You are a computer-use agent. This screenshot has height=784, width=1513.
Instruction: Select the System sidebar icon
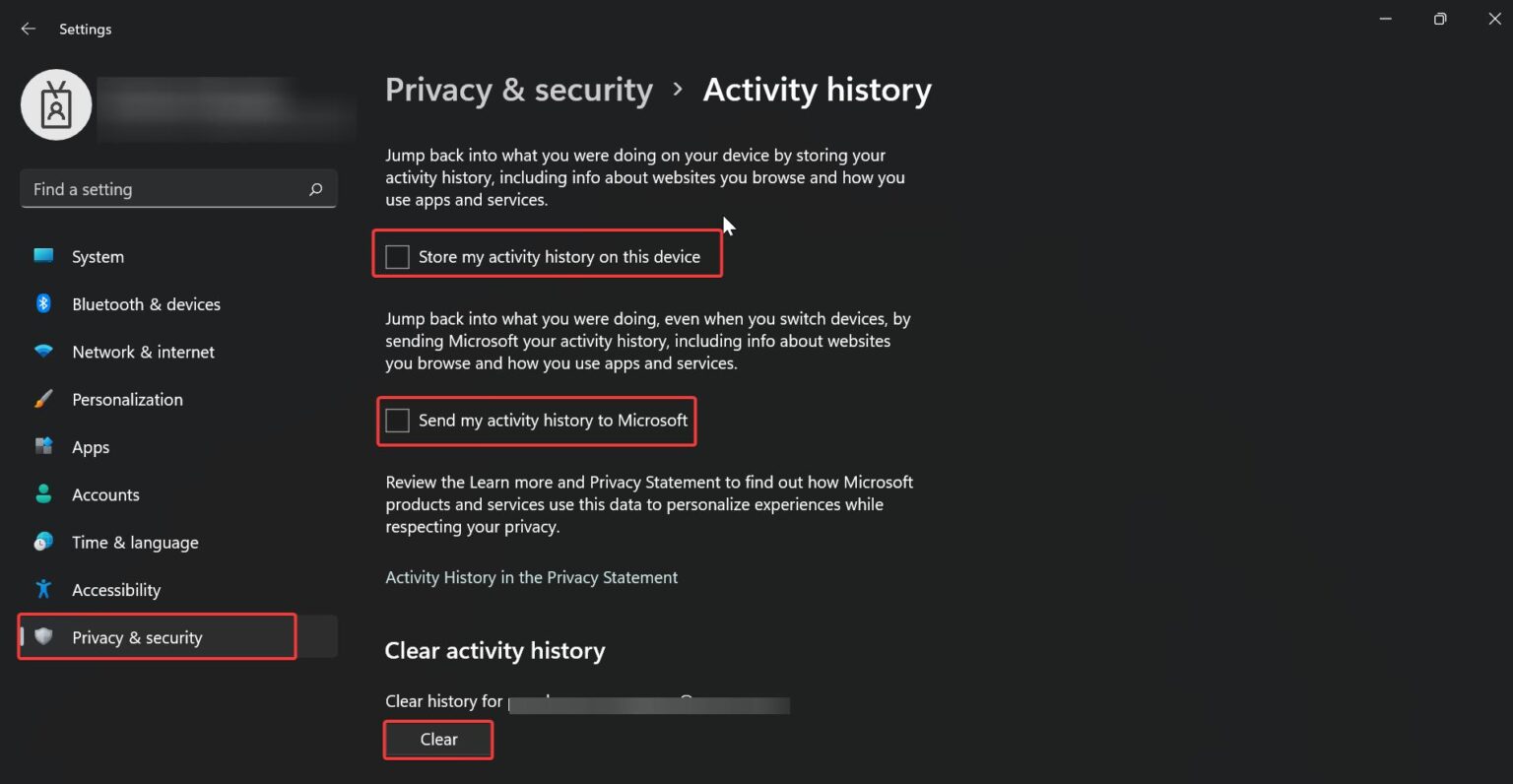point(43,256)
